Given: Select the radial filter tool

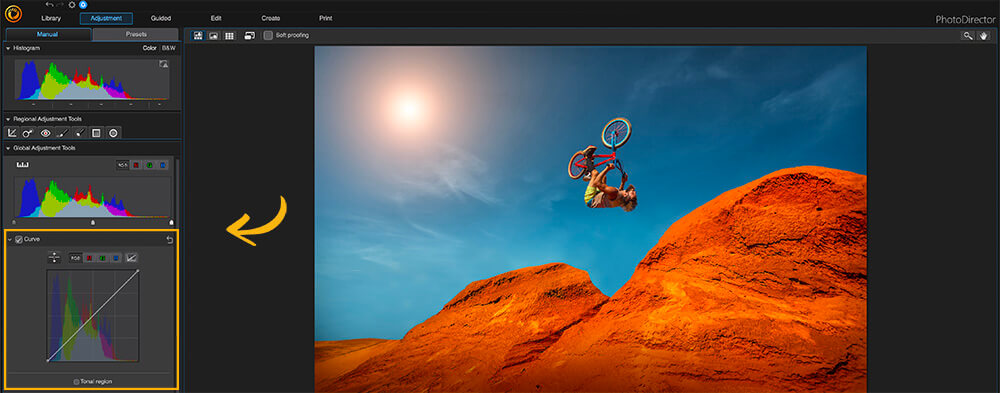Looking at the screenshot, I should coord(114,133).
